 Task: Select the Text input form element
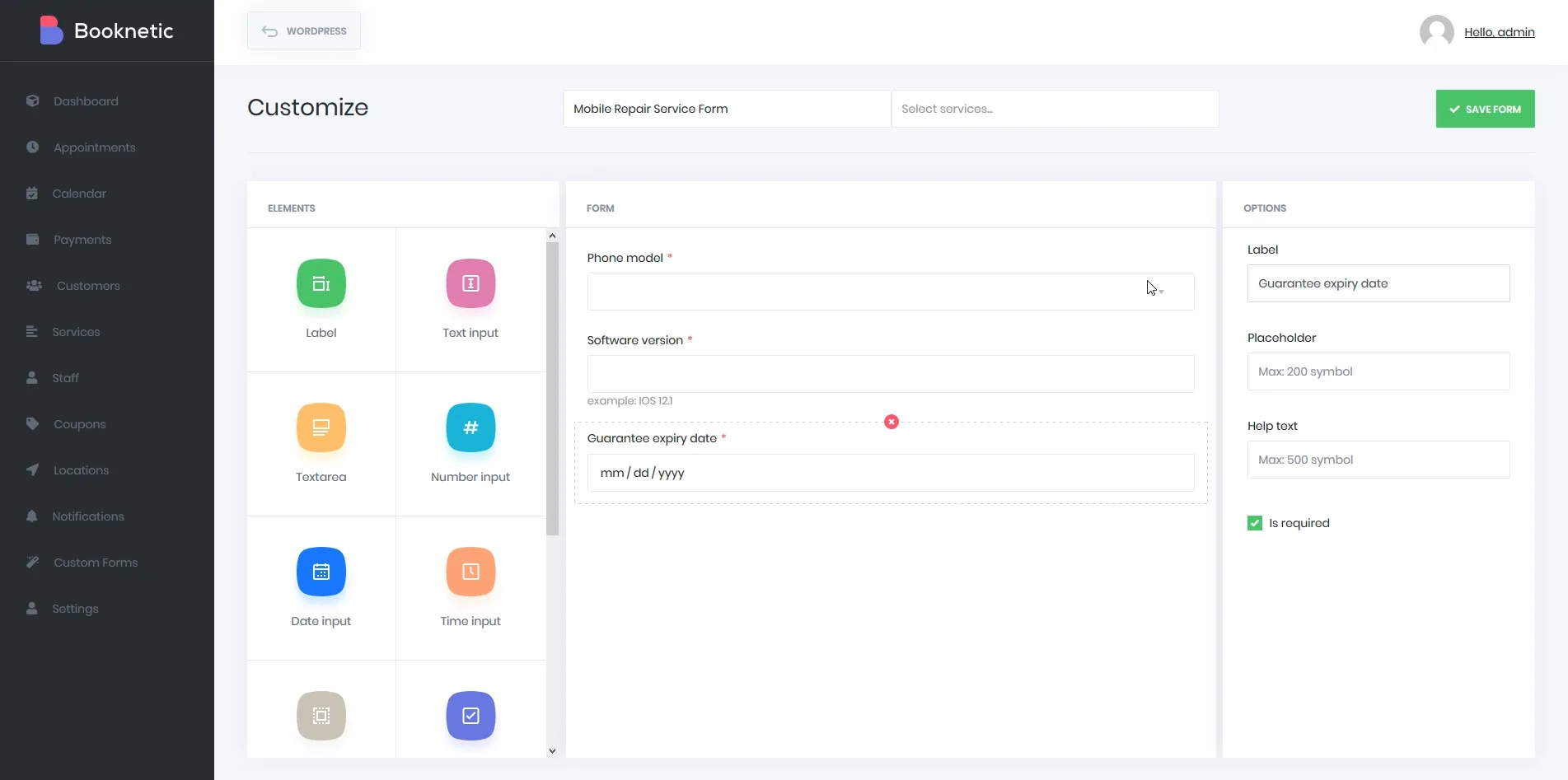[x=470, y=283]
